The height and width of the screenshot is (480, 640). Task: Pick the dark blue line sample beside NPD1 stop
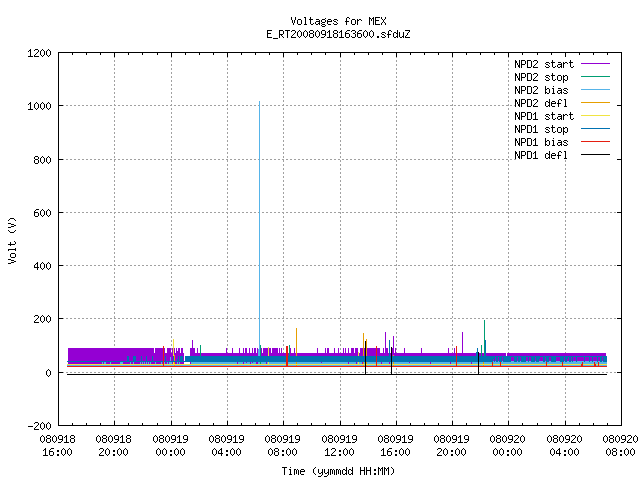point(595,129)
